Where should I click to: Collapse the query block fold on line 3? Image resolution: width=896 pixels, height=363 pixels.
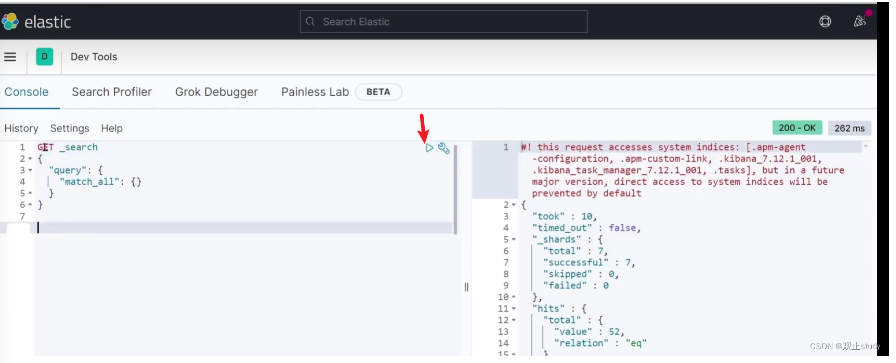[x=30, y=170]
